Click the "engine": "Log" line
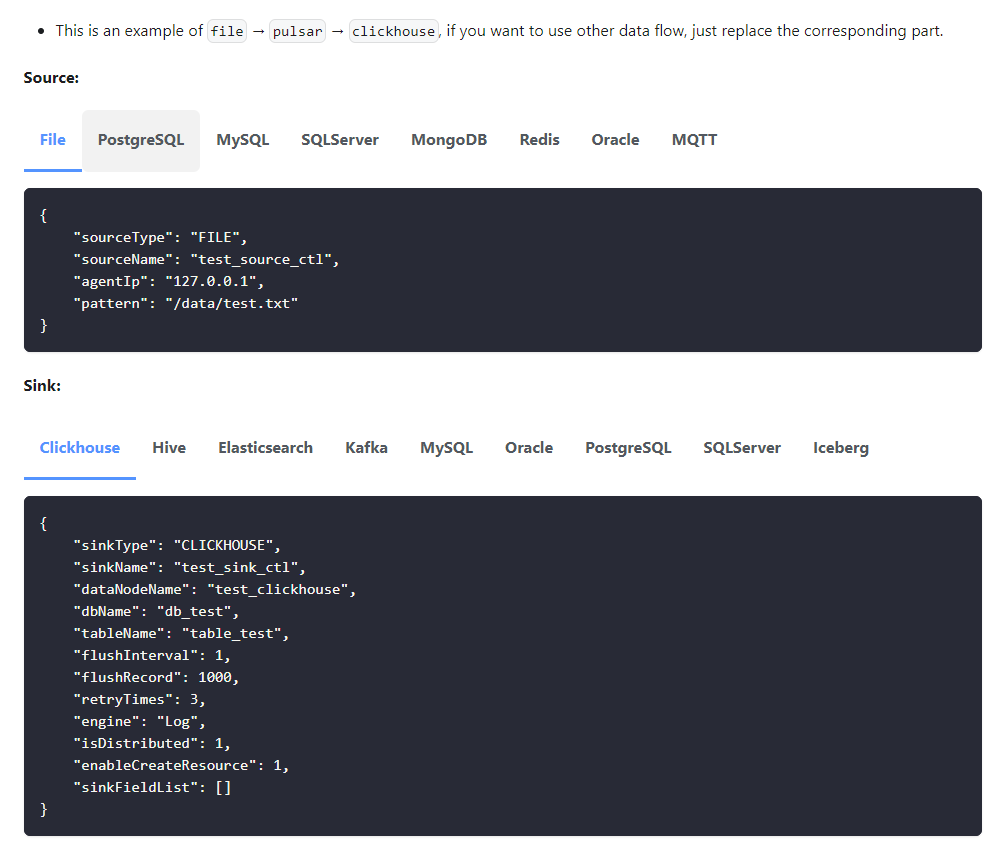This screenshot has width=998, height=849. point(139,722)
